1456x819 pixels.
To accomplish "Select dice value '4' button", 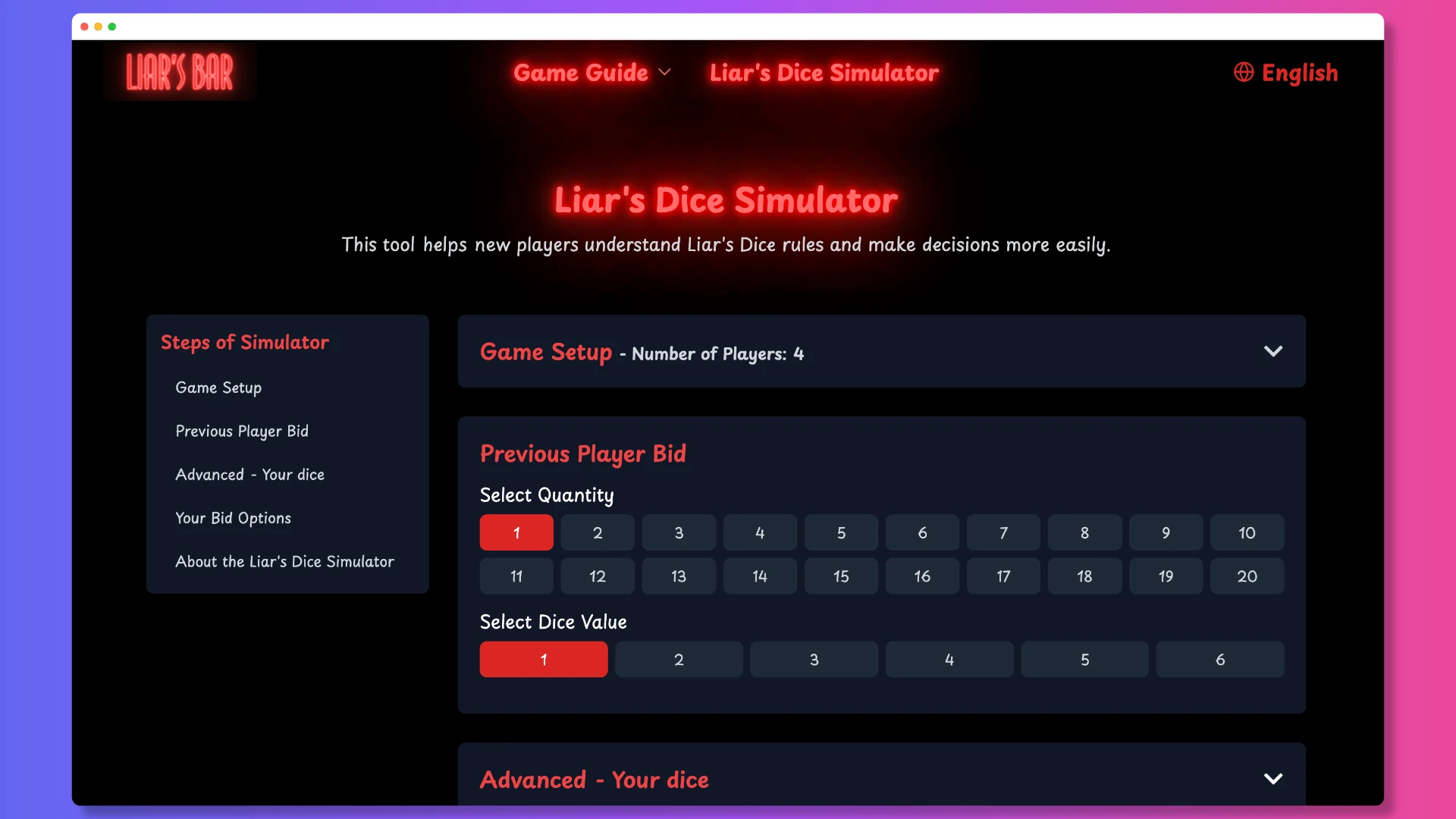I will click(x=947, y=659).
